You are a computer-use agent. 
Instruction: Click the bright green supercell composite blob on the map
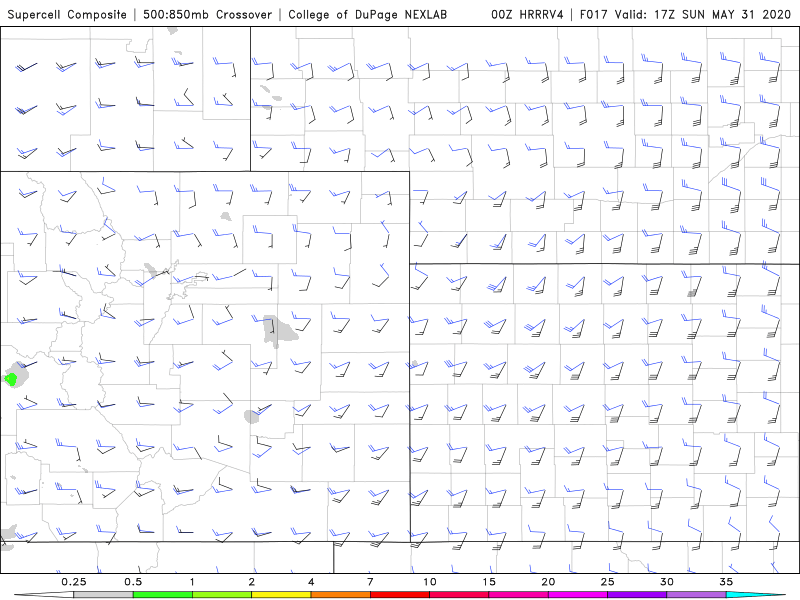(x=11, y=379)
